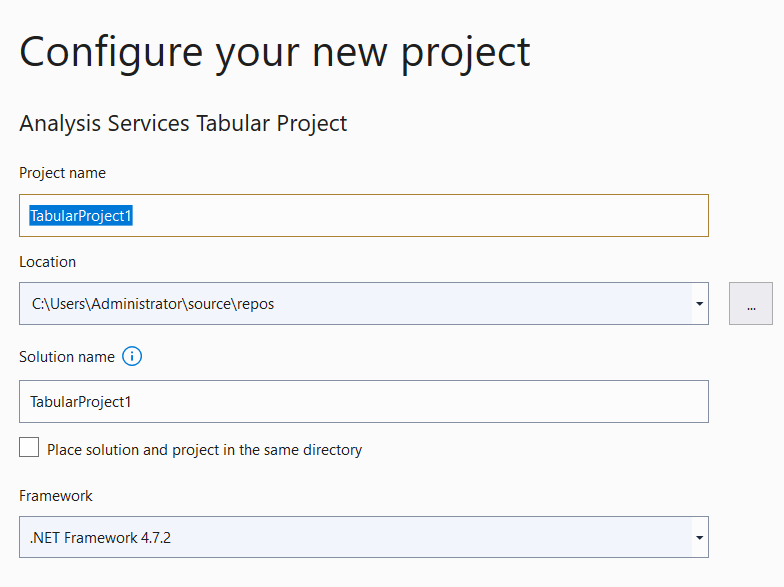
Task: Click the "Place solution and project in the same directory" label
Action: 204,450
